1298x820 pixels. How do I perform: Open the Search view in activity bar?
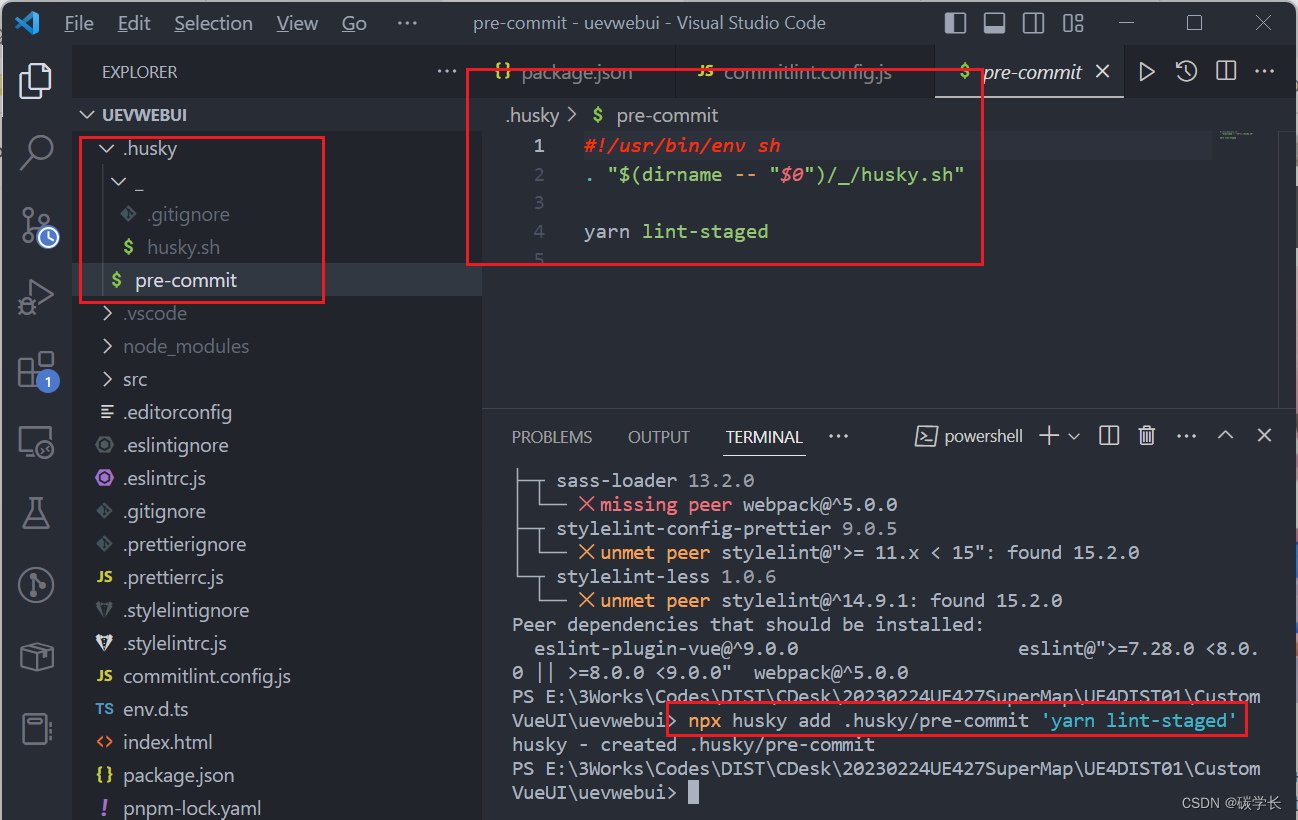tap(36, 152)
